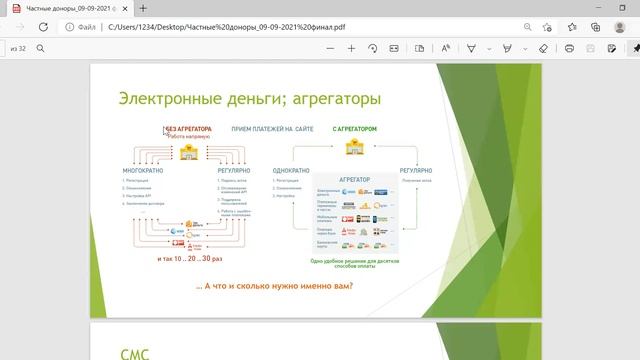Image resolution: width=640 pixels, height=360 pixels.
Task: Click the 'ОДНОКРАТНО' label
Action: click(291, 171)
